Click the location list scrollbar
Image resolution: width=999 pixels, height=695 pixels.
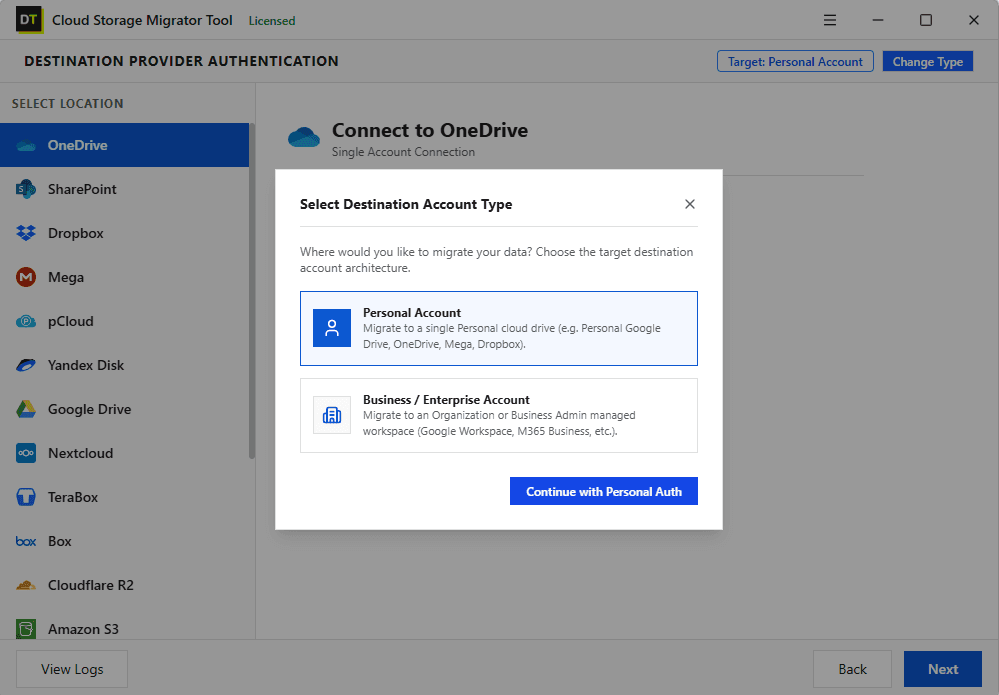pyautogui.click(x=252, y=290)
